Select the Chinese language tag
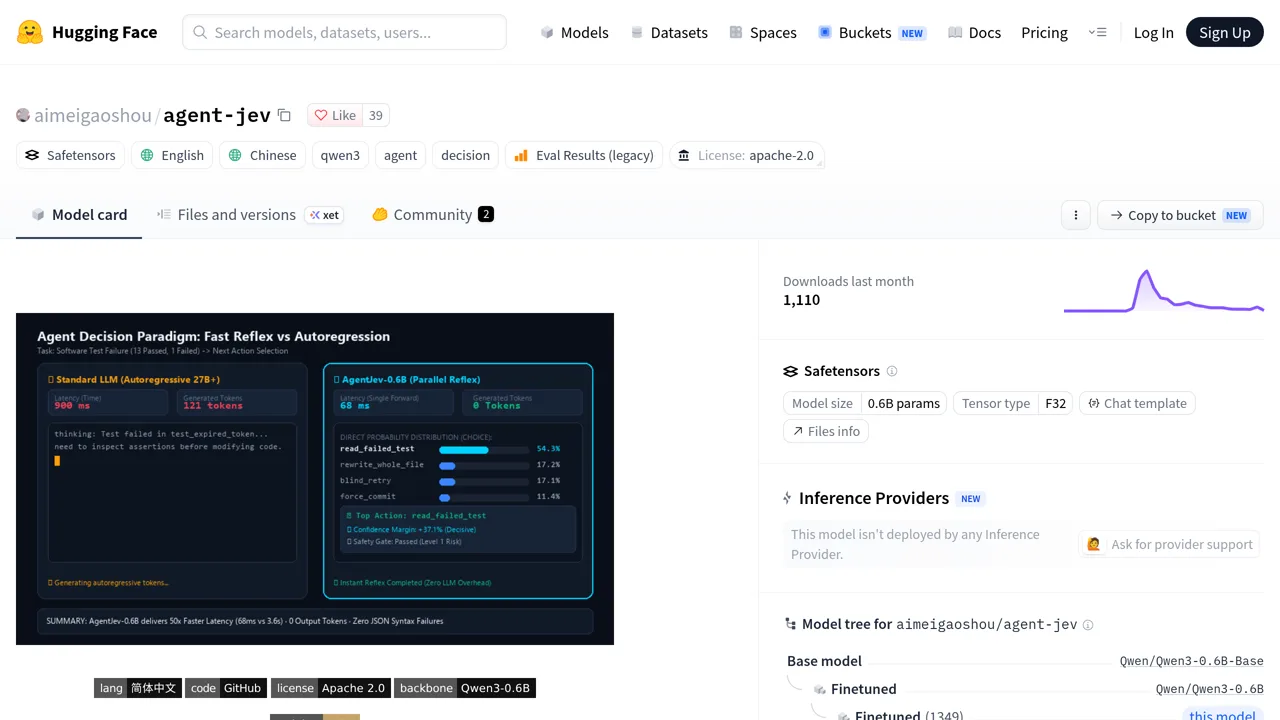 262,155
